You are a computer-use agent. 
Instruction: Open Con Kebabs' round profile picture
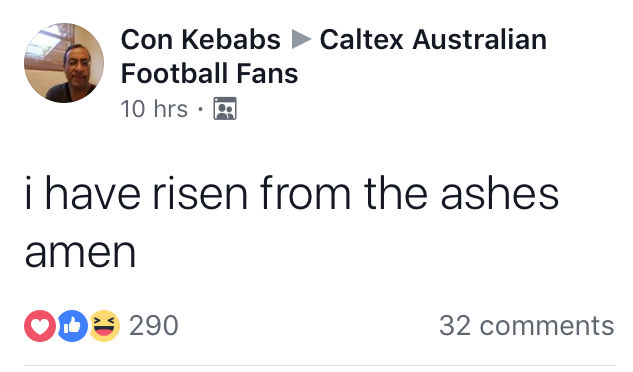click(x=64, y=63)
